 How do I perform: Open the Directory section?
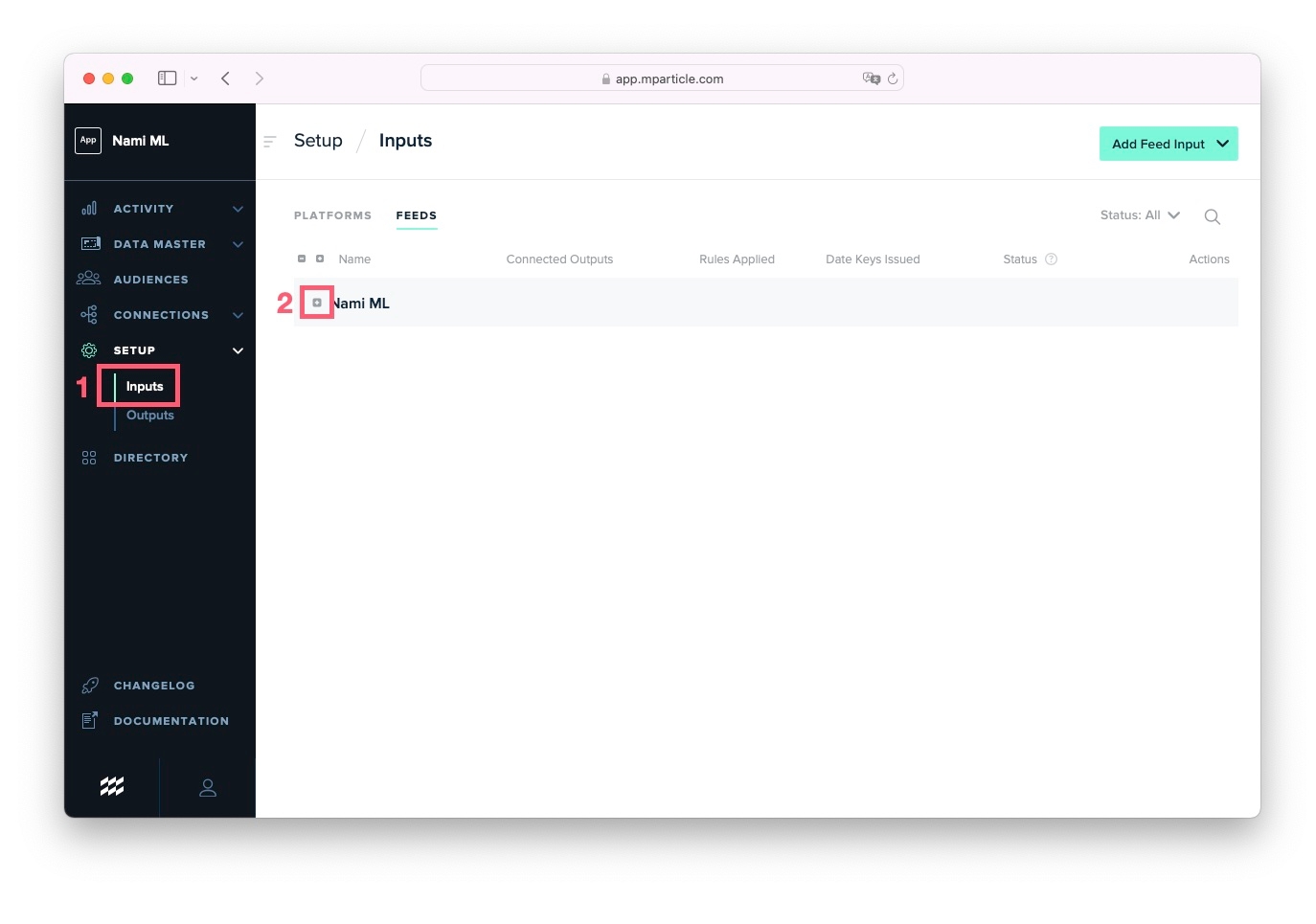tap(150, 458)
